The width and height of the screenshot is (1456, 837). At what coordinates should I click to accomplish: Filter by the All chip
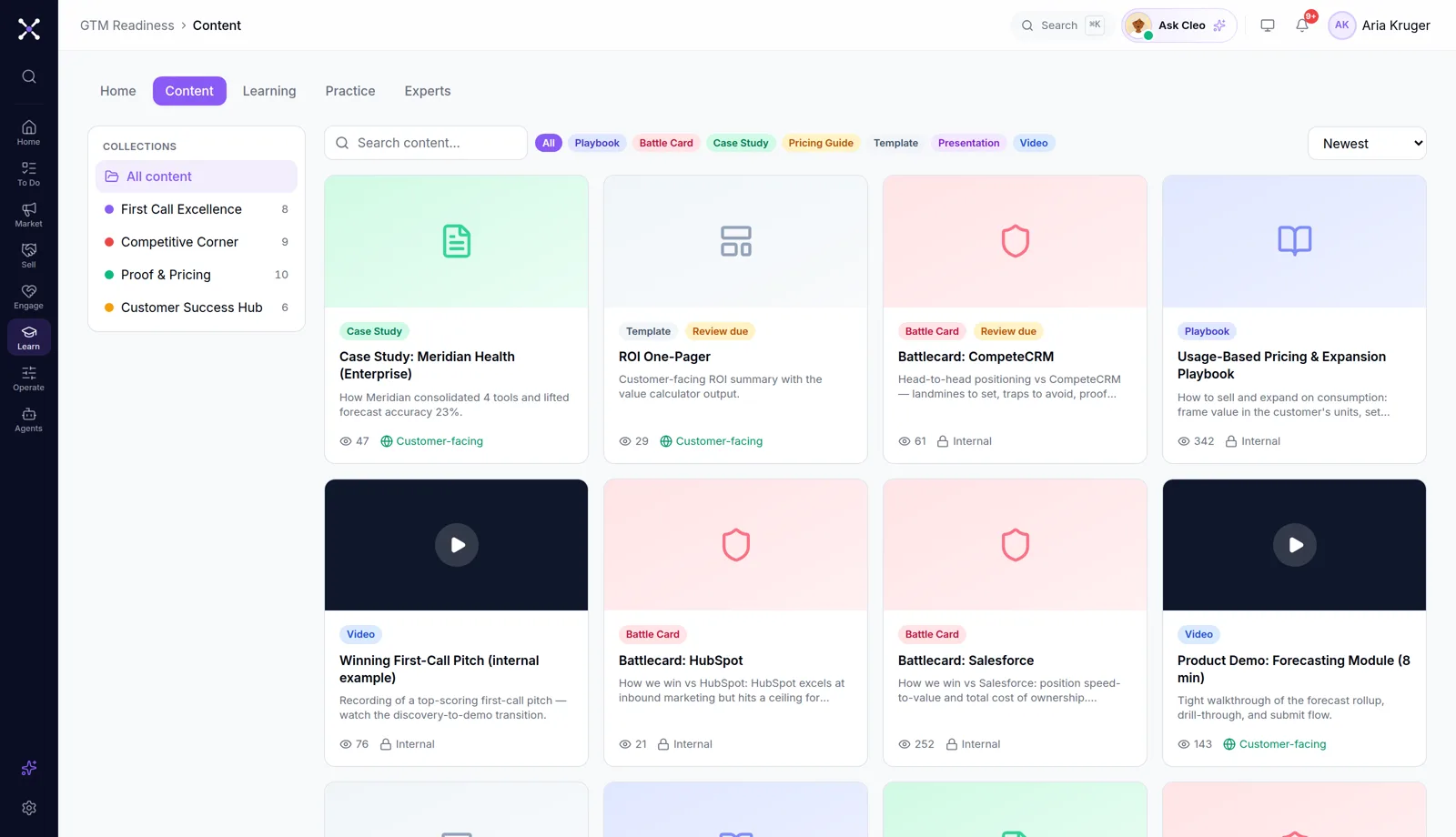pyautogui.click(x=549, y=143)
